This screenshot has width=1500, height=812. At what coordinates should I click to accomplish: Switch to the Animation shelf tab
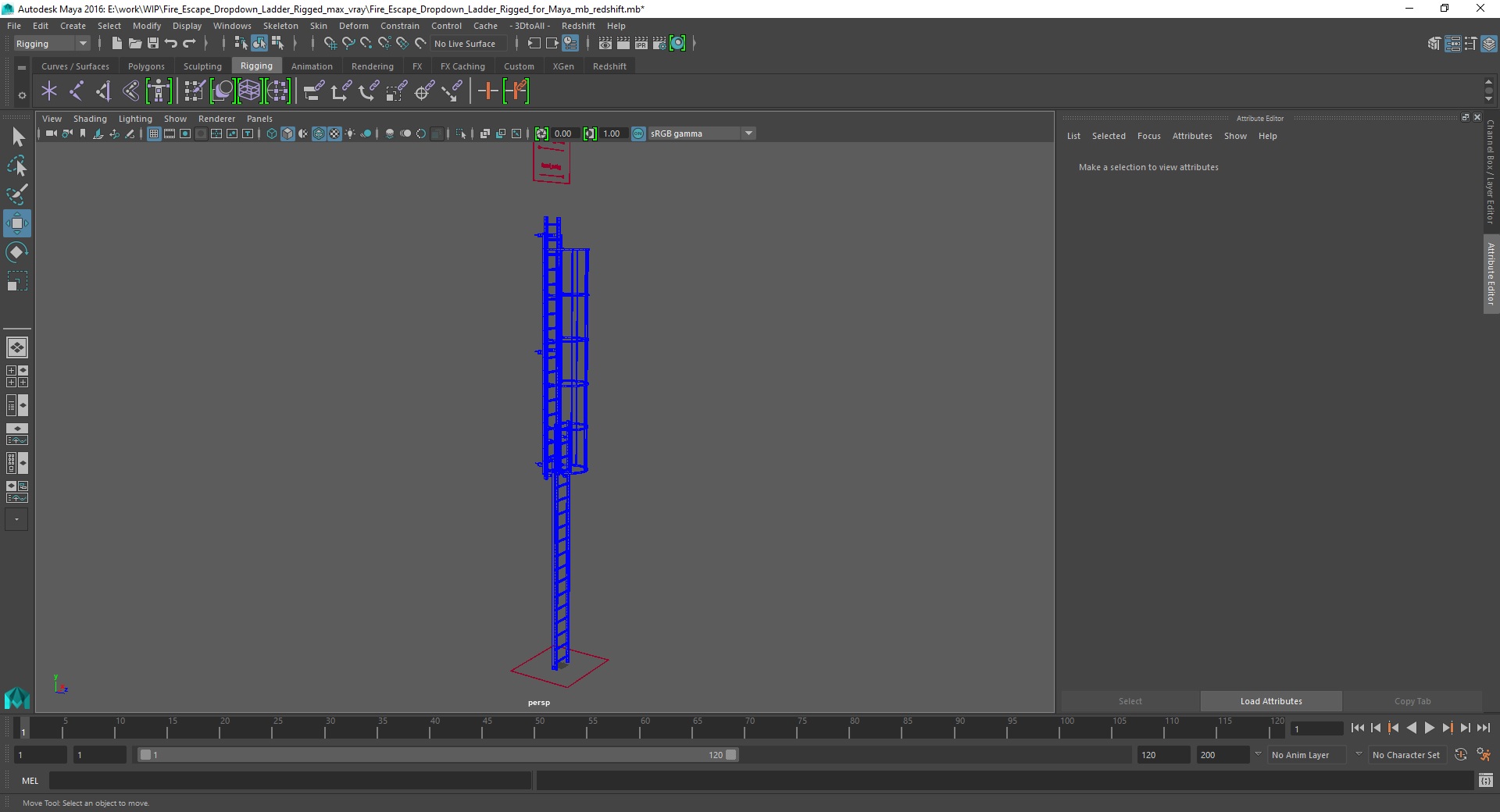312,66
